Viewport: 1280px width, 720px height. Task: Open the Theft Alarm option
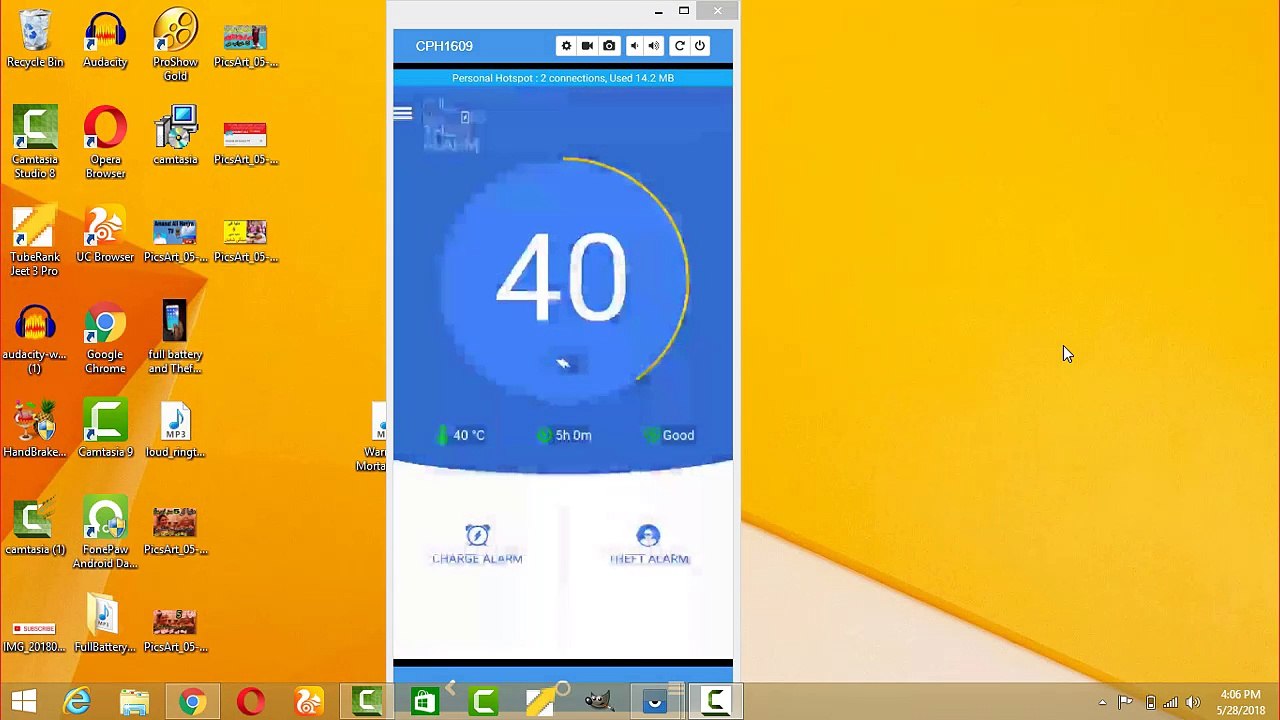(649, 545)
